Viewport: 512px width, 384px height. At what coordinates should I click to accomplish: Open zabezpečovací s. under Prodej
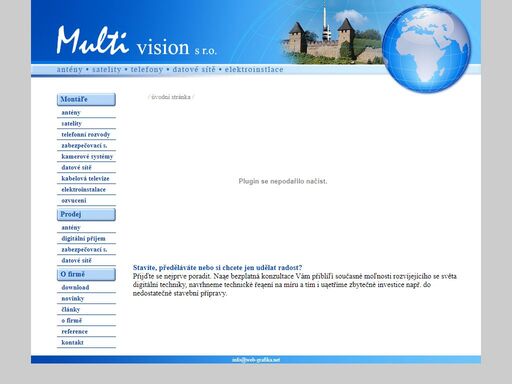[84, 250]
